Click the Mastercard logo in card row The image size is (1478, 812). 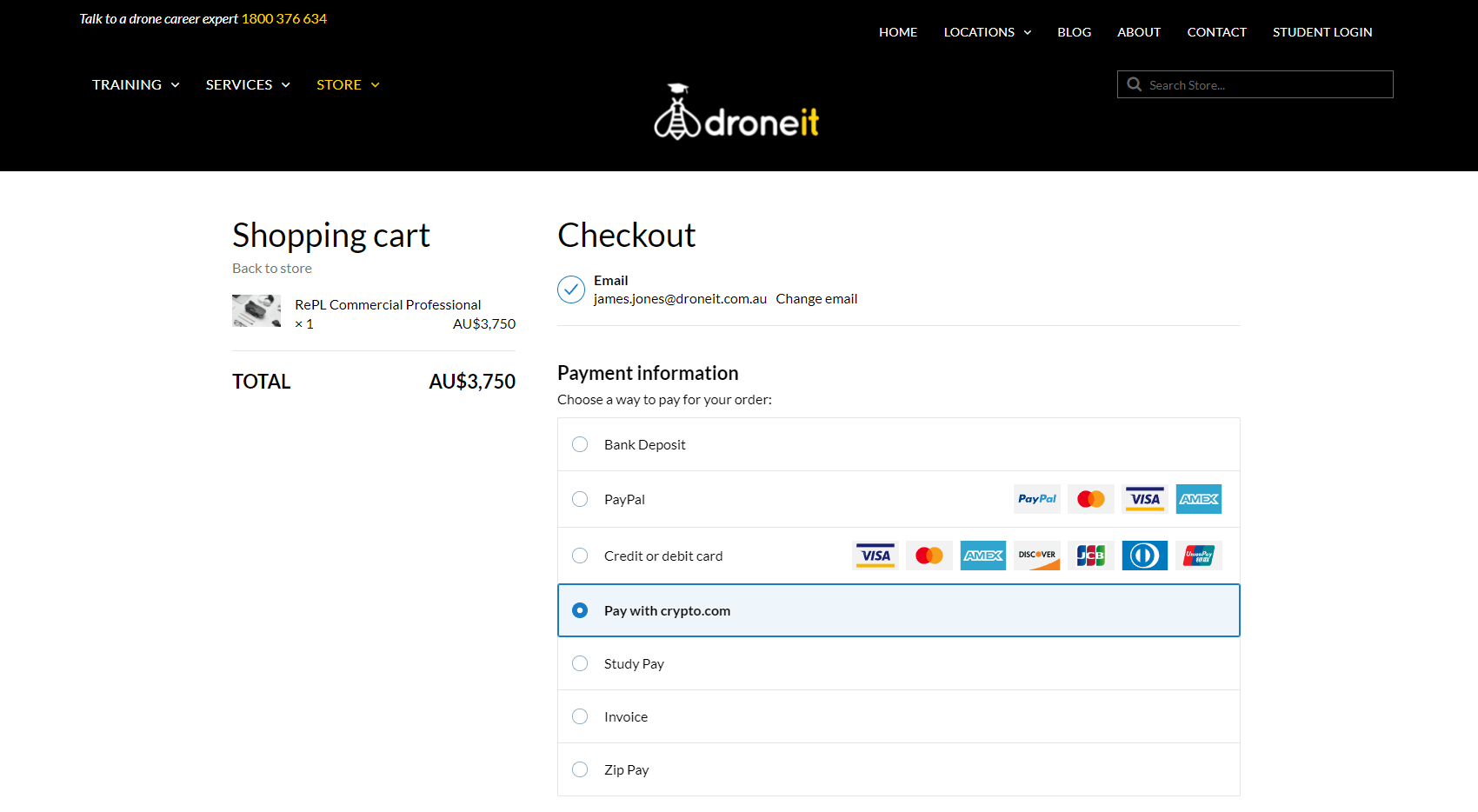929,556
